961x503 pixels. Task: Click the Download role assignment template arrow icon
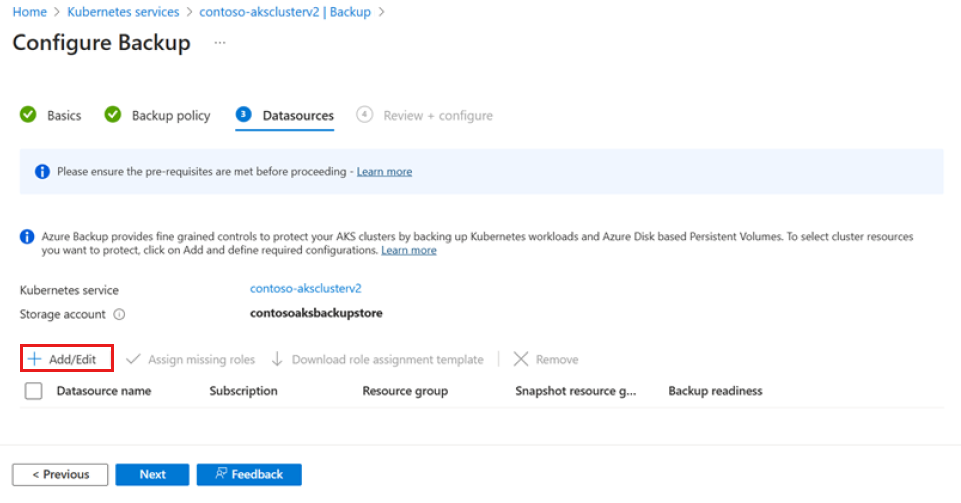[x=277, y=359]
